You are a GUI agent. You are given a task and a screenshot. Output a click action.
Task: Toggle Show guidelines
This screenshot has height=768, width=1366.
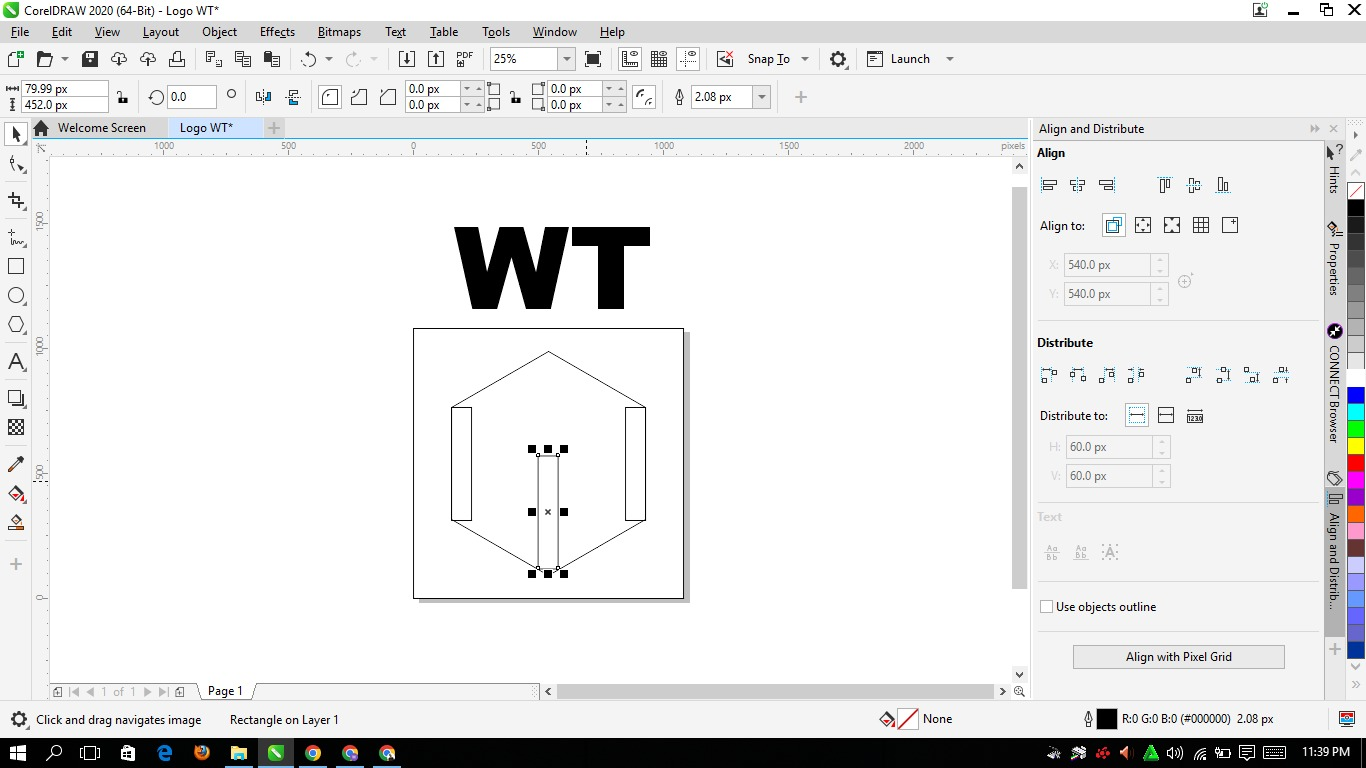(688, 59)
